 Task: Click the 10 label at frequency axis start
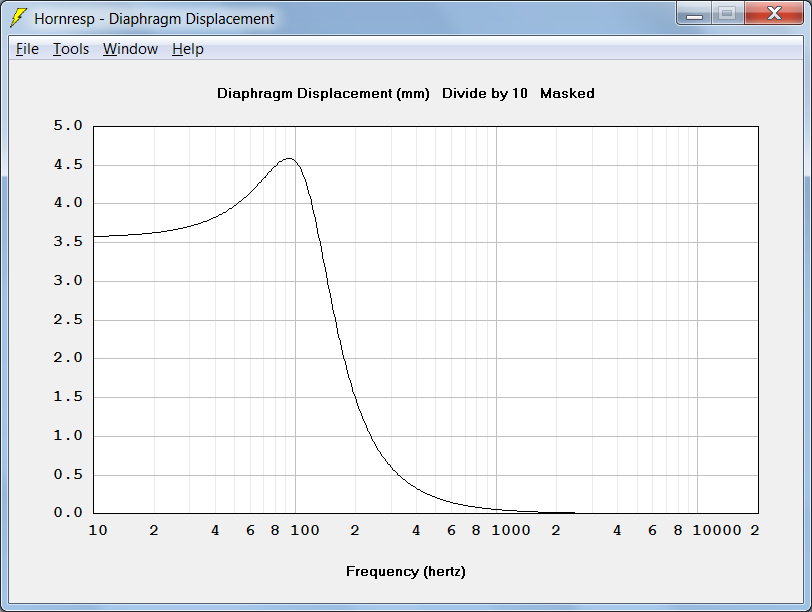(98, 530)
